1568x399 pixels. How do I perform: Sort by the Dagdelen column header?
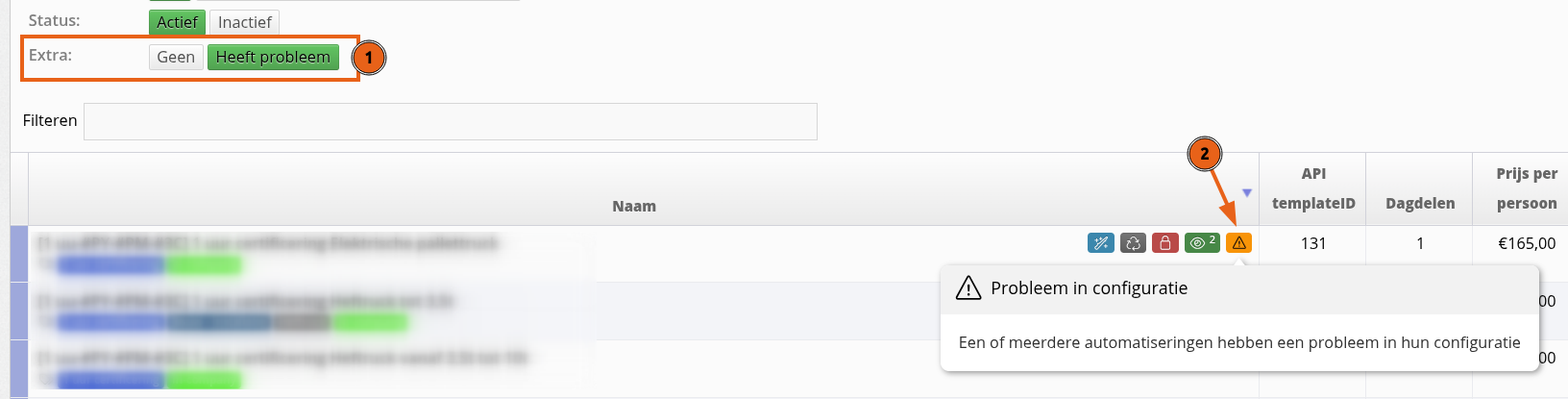pyautogui.click(x=1420, y=203)
